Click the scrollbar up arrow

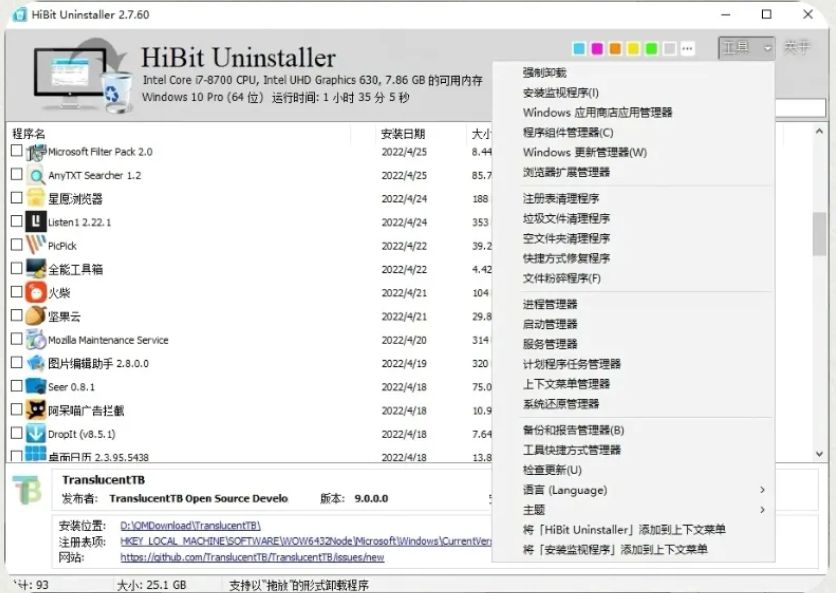pyautogui.click(x=819, y=132)
